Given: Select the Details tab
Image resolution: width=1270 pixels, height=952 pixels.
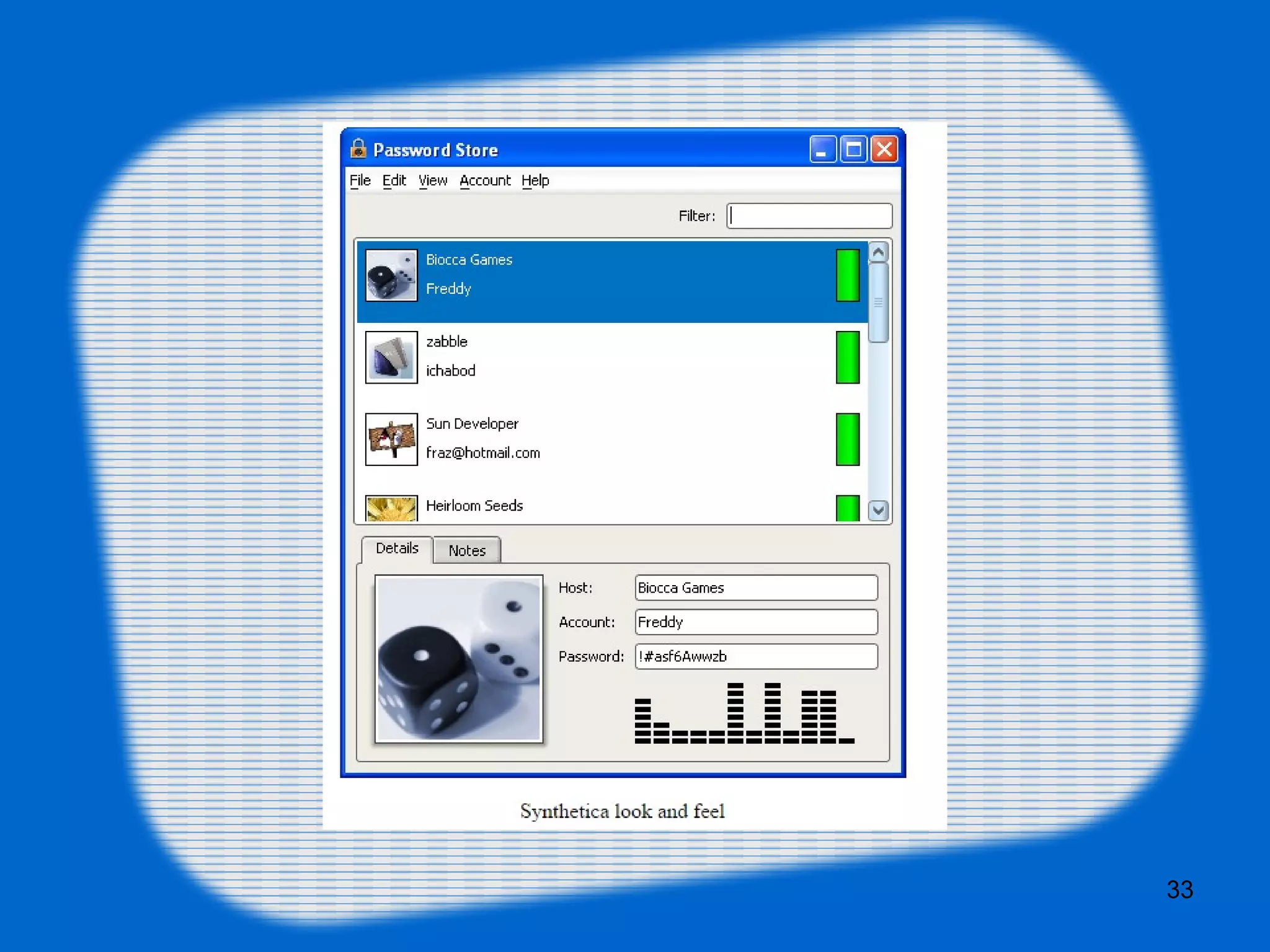Looking at the screenshot, I should 397,549.
